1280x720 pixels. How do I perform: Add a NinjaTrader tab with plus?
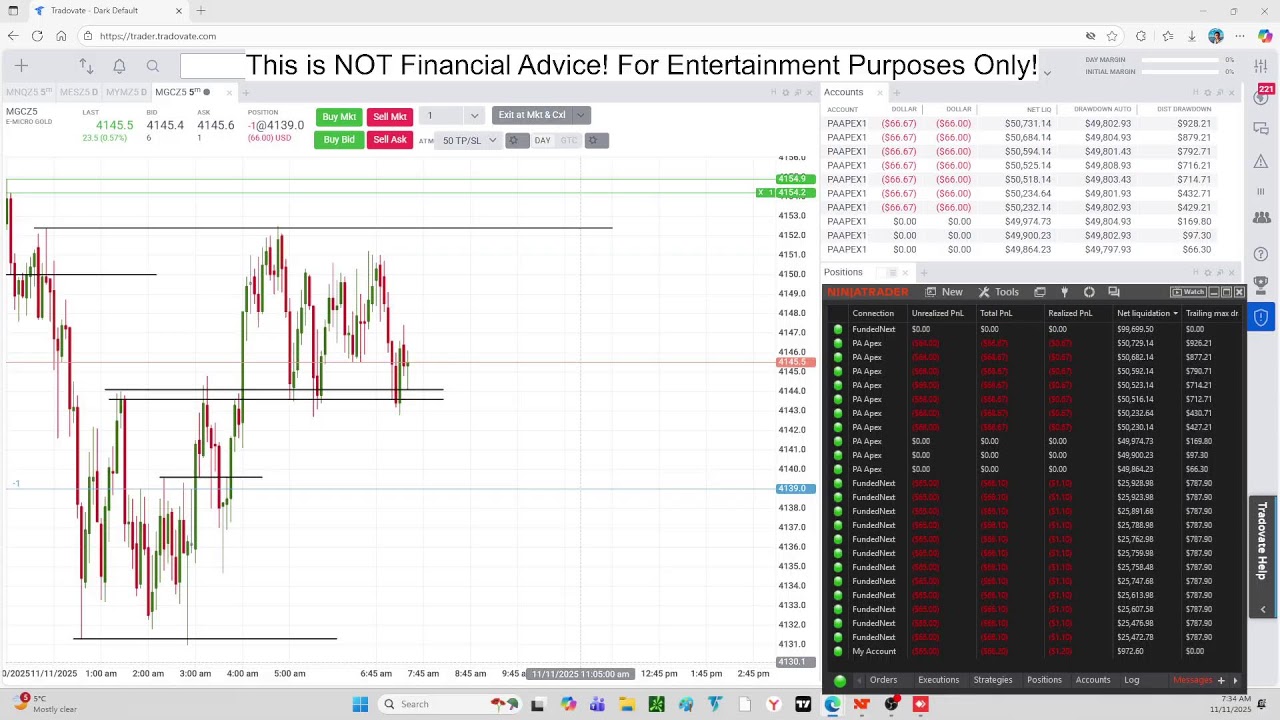1220,681
